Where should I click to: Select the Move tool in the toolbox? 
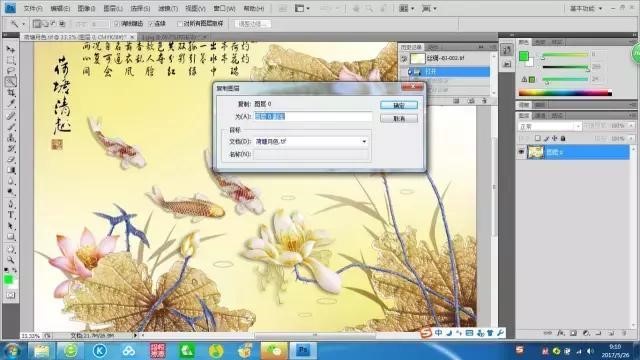tap(11, 50)
